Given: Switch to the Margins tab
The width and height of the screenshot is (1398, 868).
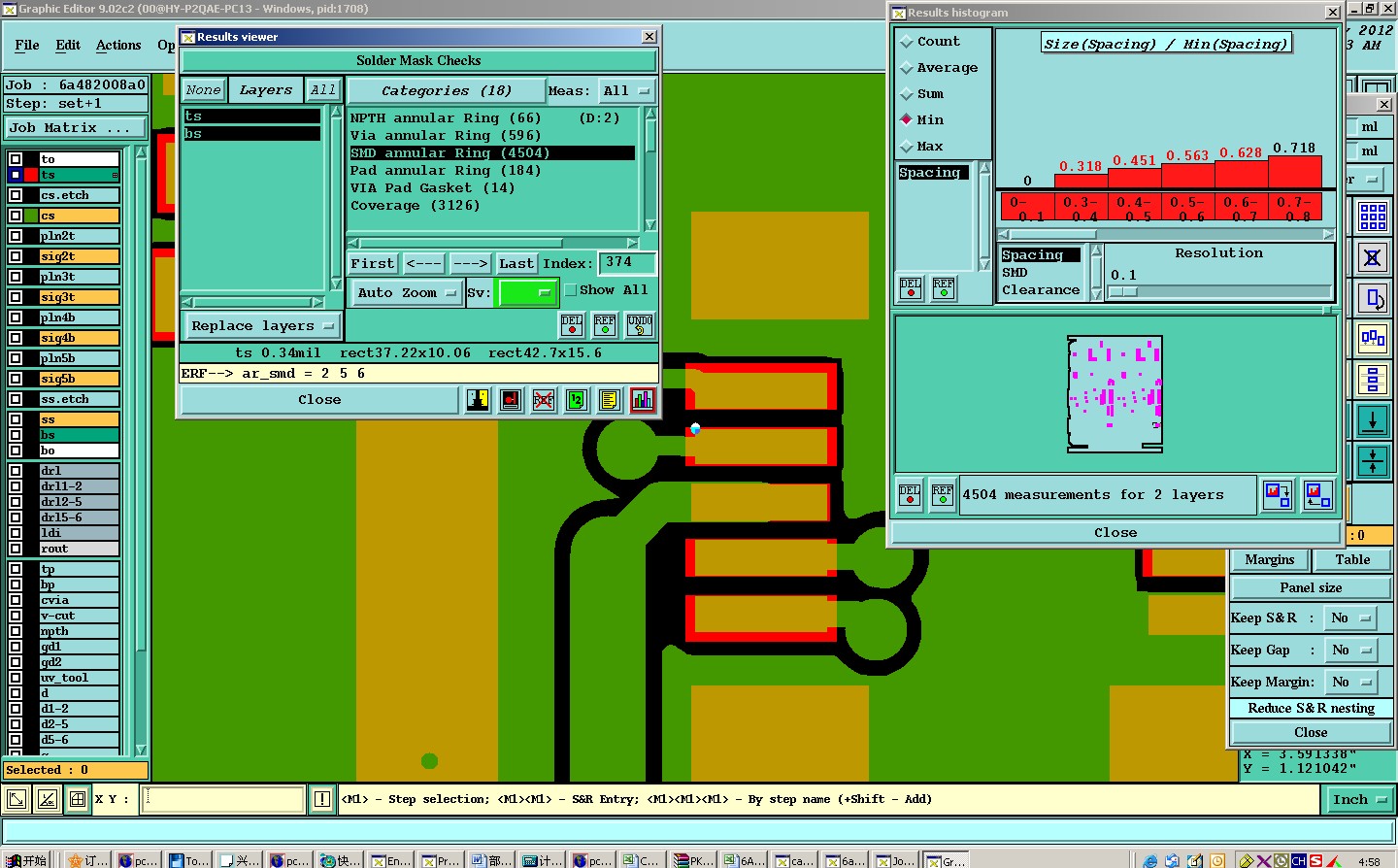Looking at the screenshot, I should click(x=1270, y=560).
